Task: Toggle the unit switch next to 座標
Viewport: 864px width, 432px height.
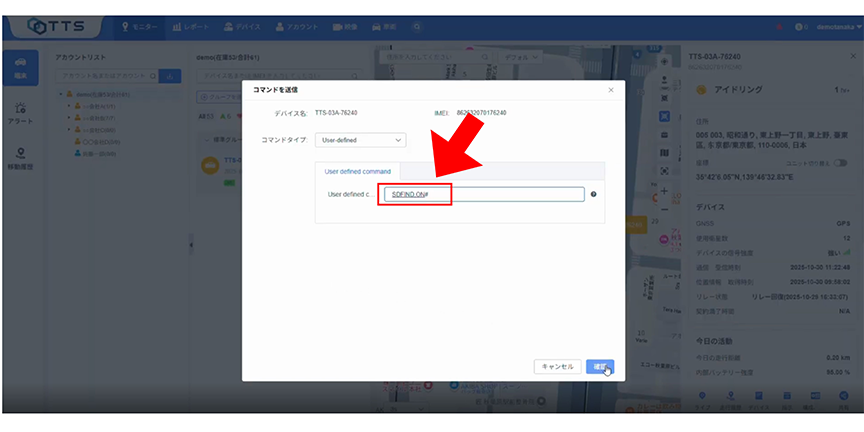Action: click(839, 162)
